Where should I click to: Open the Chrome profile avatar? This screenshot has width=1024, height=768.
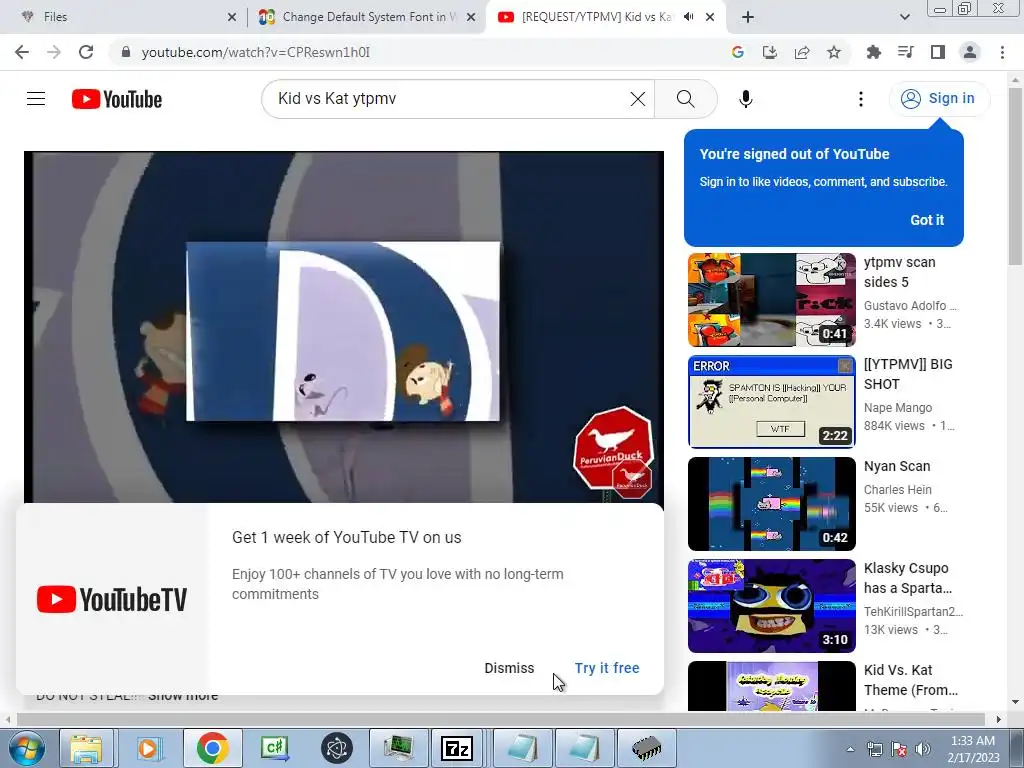pos(970,52)
